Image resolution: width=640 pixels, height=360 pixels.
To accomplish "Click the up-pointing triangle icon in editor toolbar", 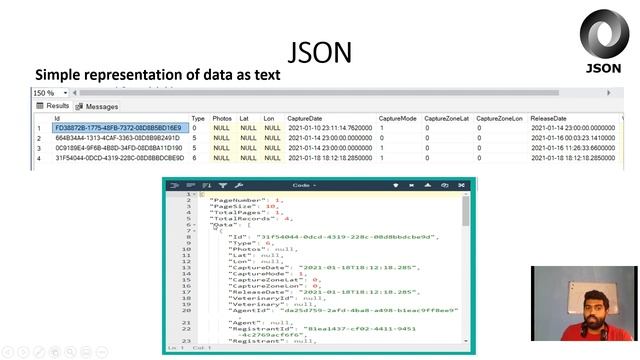I will pyautogui.click(x=428, y=185).
